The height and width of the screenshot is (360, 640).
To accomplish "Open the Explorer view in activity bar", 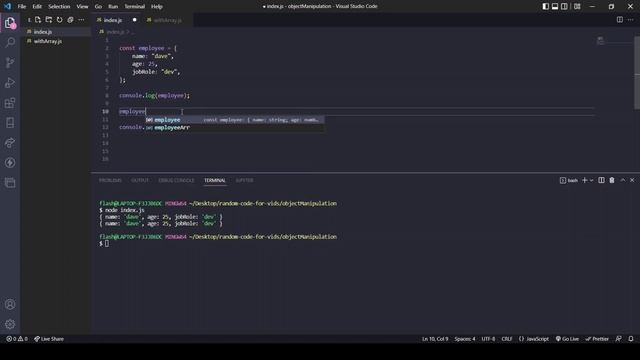I will click(10, 23).
